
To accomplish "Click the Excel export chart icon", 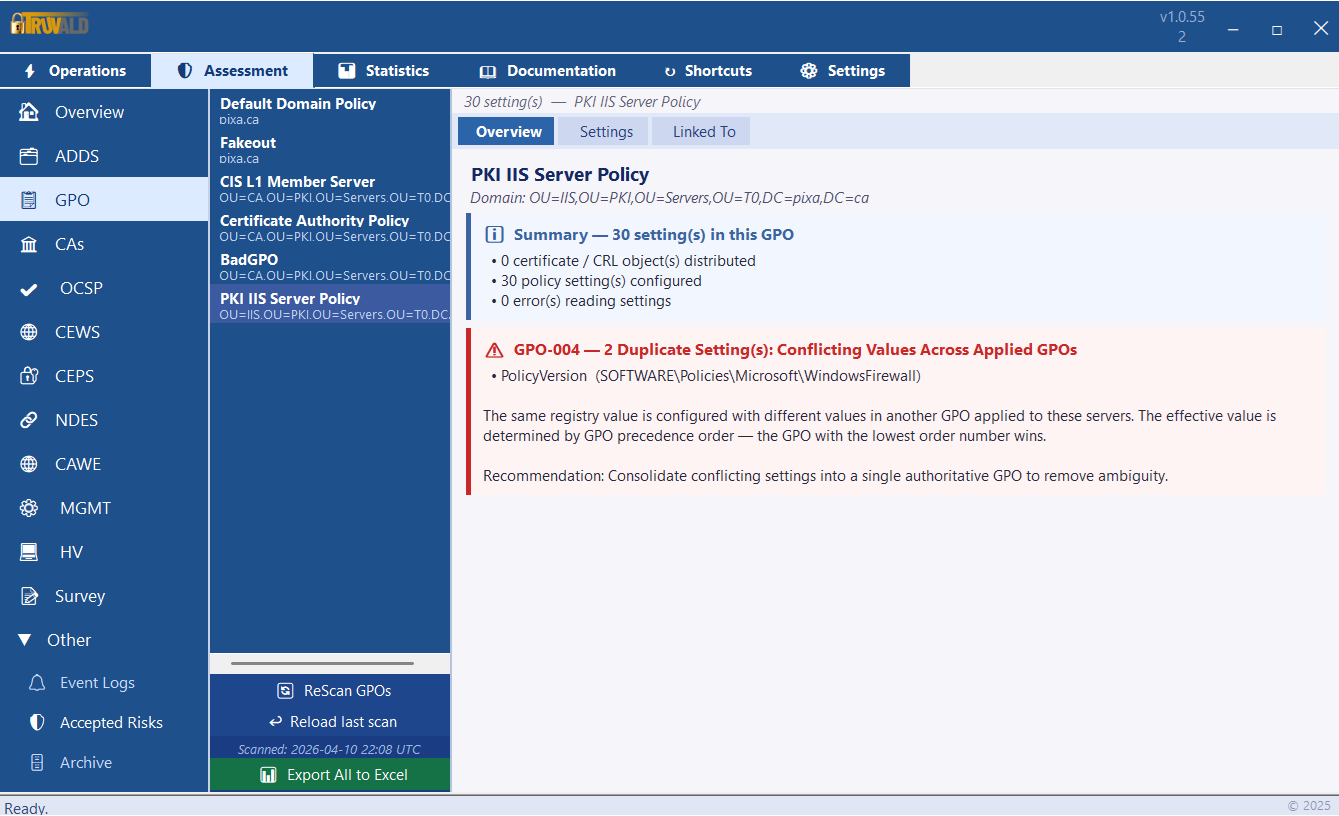I will point(268,775).
